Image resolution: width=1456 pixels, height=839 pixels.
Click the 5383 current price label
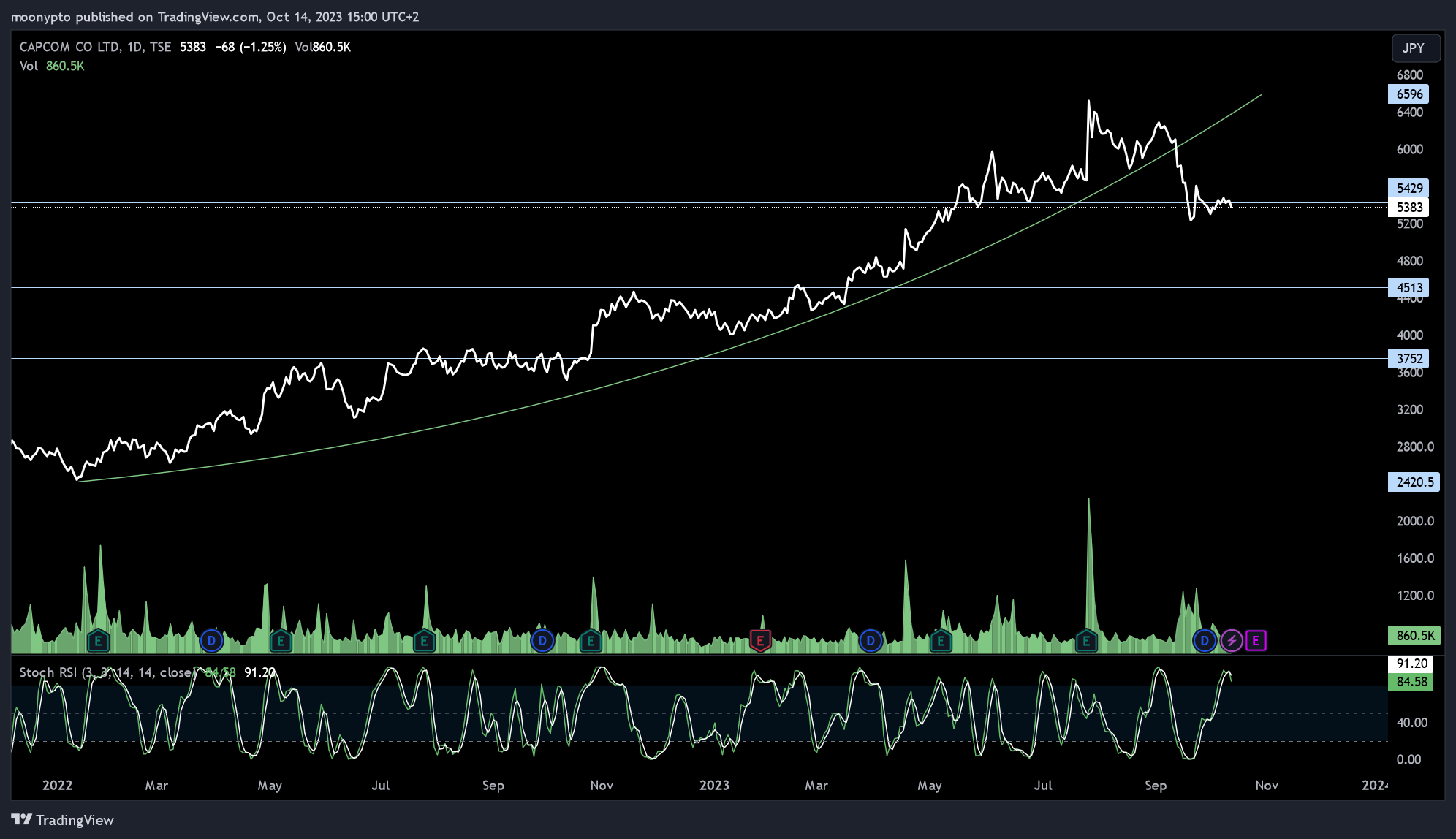(1408, 208)
